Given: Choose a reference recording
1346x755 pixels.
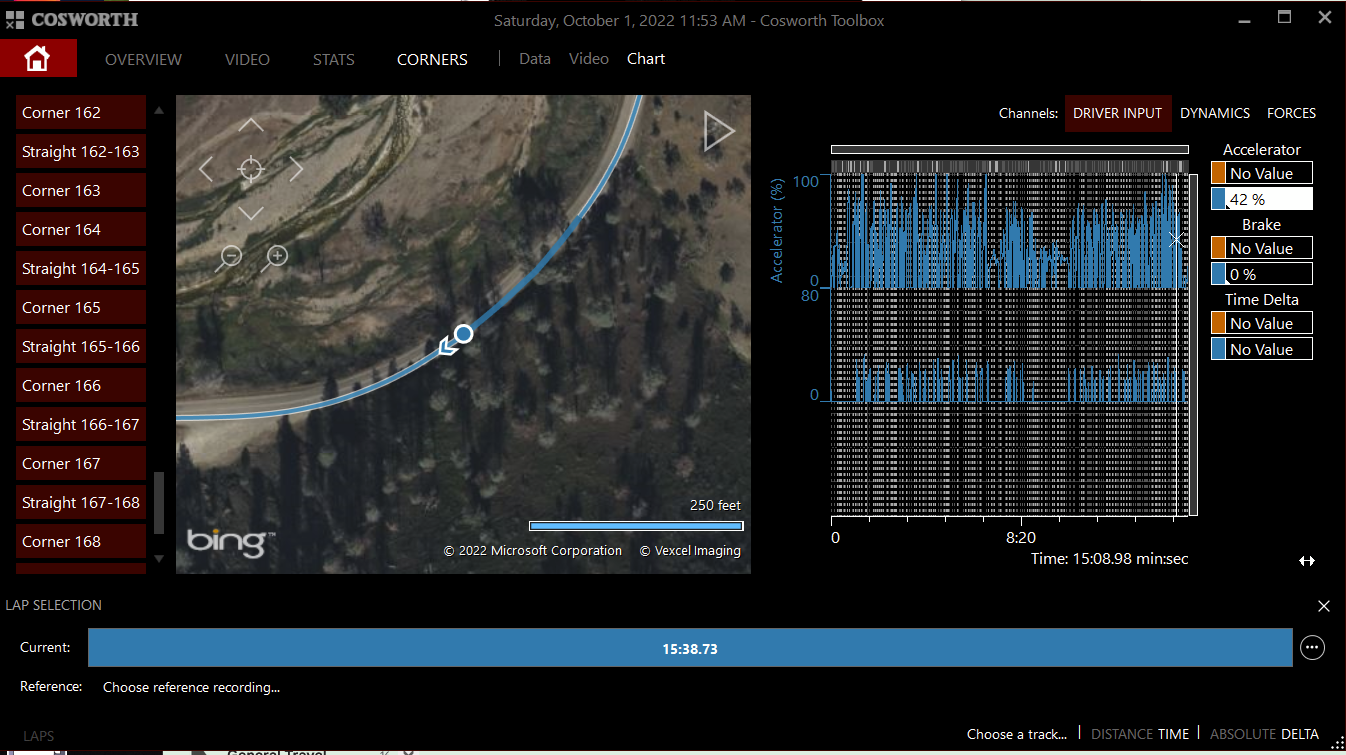Looking at the screenshot, I should 191,687.
